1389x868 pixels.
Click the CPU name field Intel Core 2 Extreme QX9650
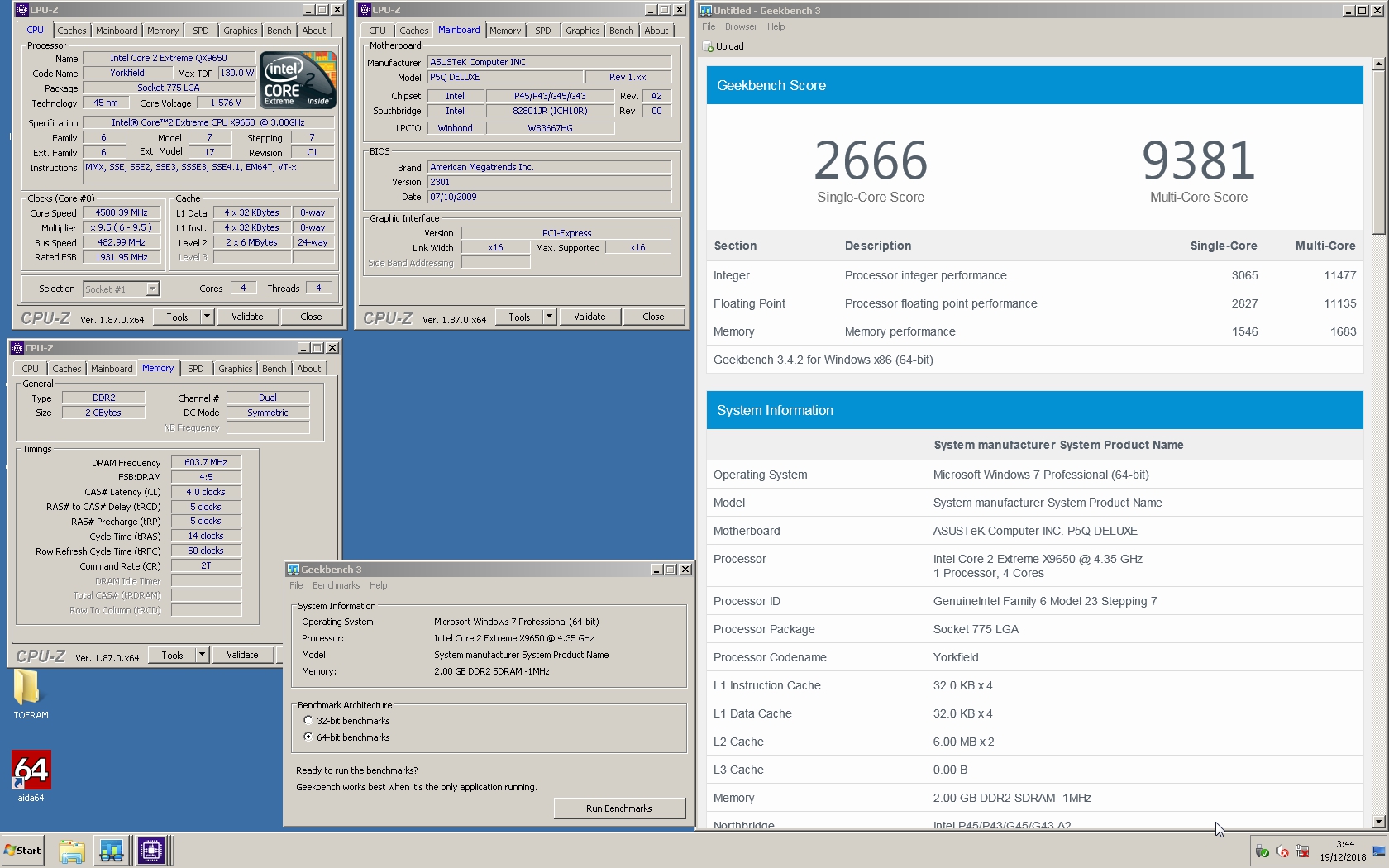coord(169,58)
